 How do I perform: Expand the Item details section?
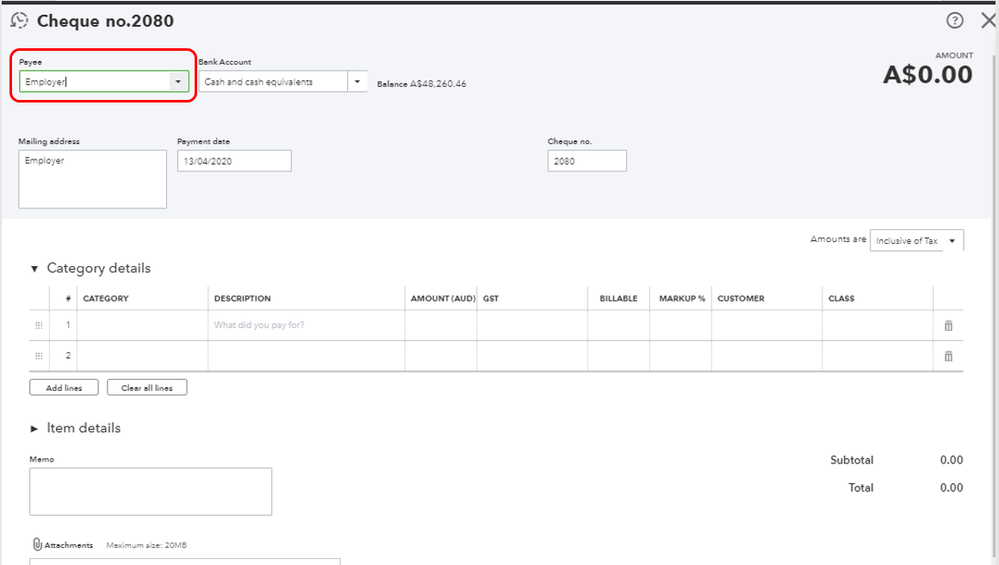(35, 428)
